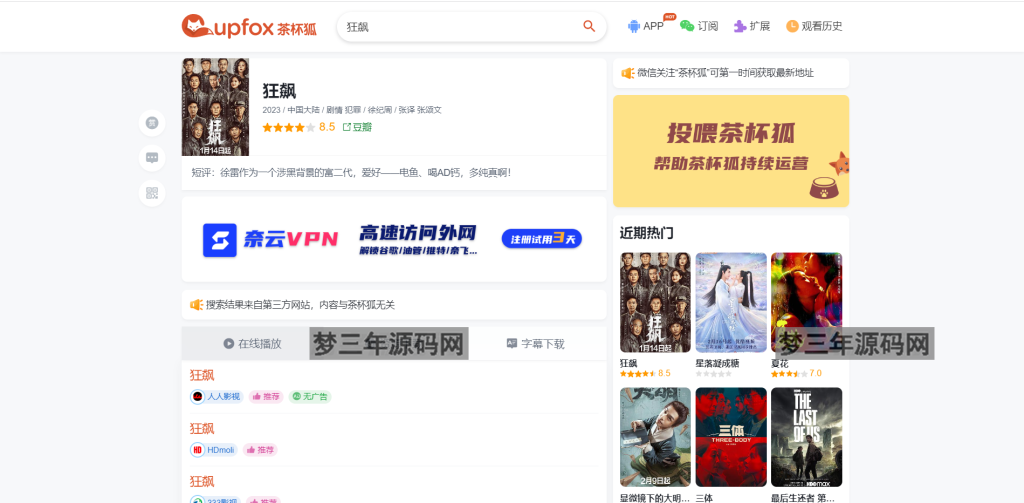Click the 8.5 rating under 狂飙 in 近期热门

(x=664, y=374)
